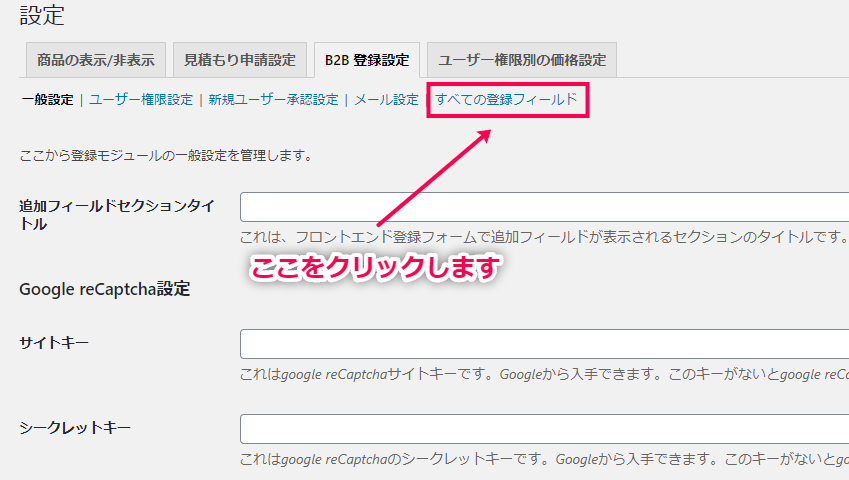Click into the サイトキー input field
This screenshot has width=849, height=480.
pyautogui.click(x=544, y=344)
